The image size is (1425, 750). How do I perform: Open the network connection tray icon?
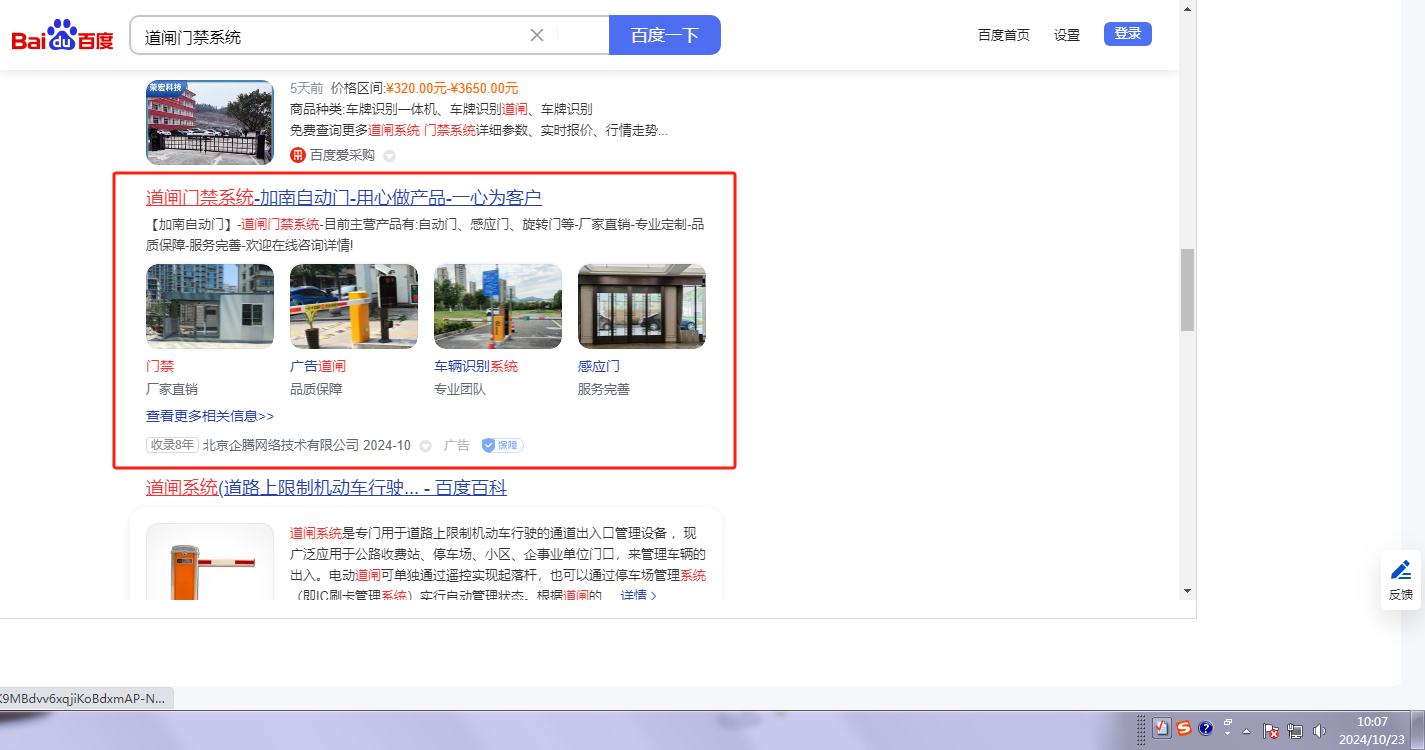pos(1295,731)
